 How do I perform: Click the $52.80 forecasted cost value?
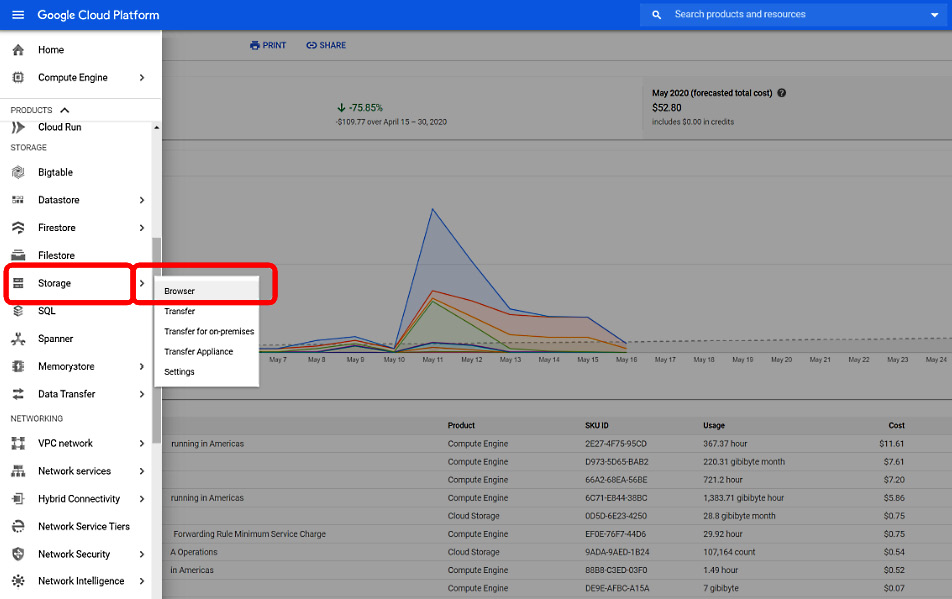(x=667, y=107)
